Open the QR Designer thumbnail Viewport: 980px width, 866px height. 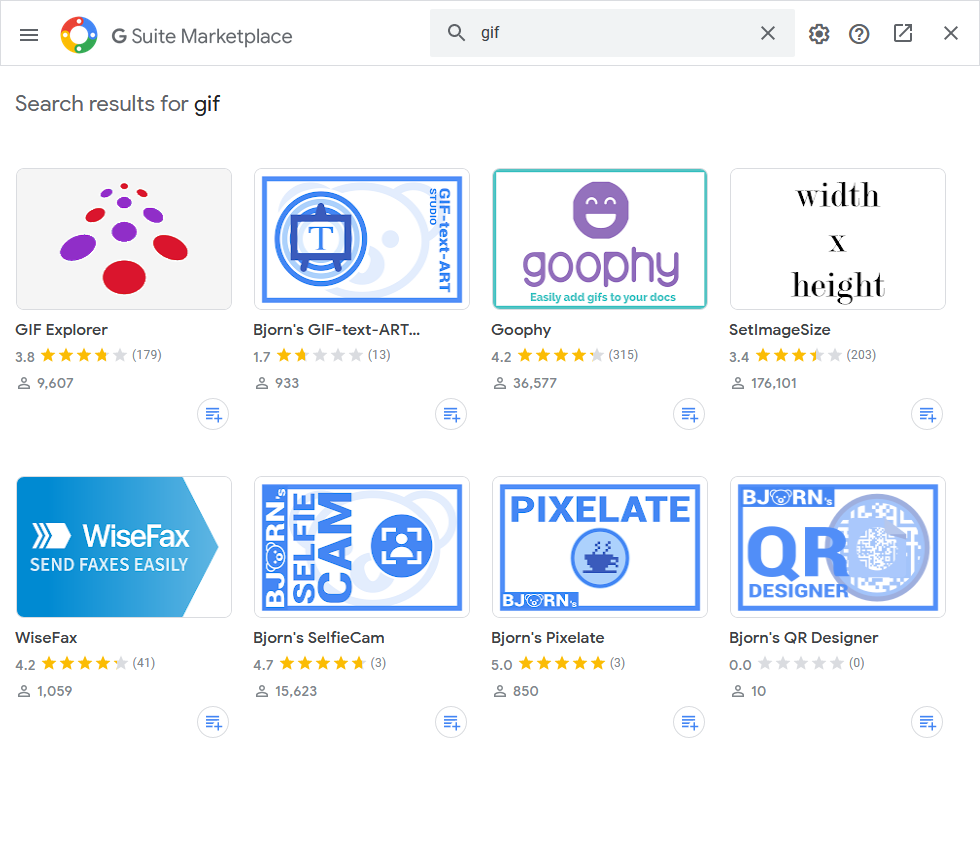(838, 547)
